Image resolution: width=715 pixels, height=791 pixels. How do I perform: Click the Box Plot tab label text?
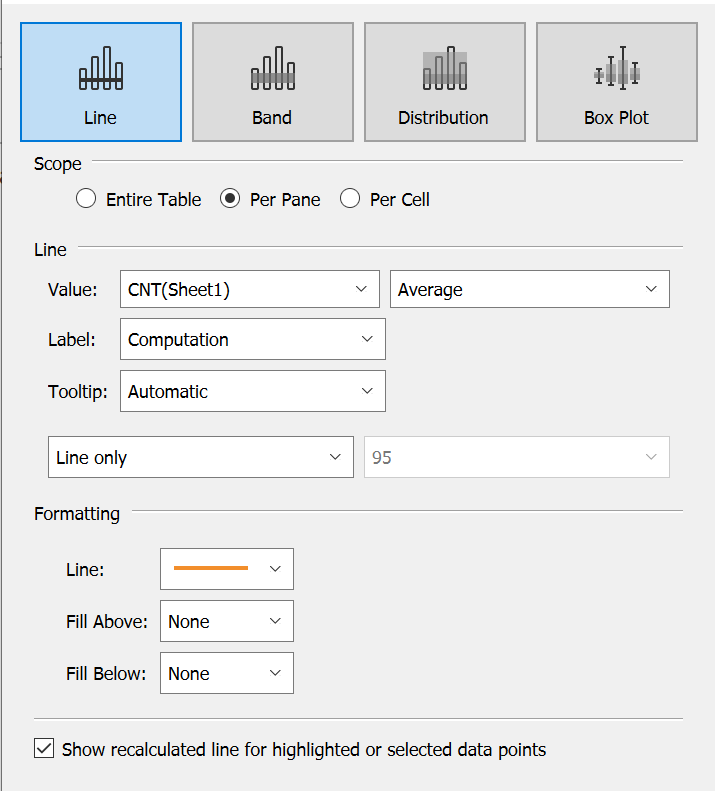(616, 118)
